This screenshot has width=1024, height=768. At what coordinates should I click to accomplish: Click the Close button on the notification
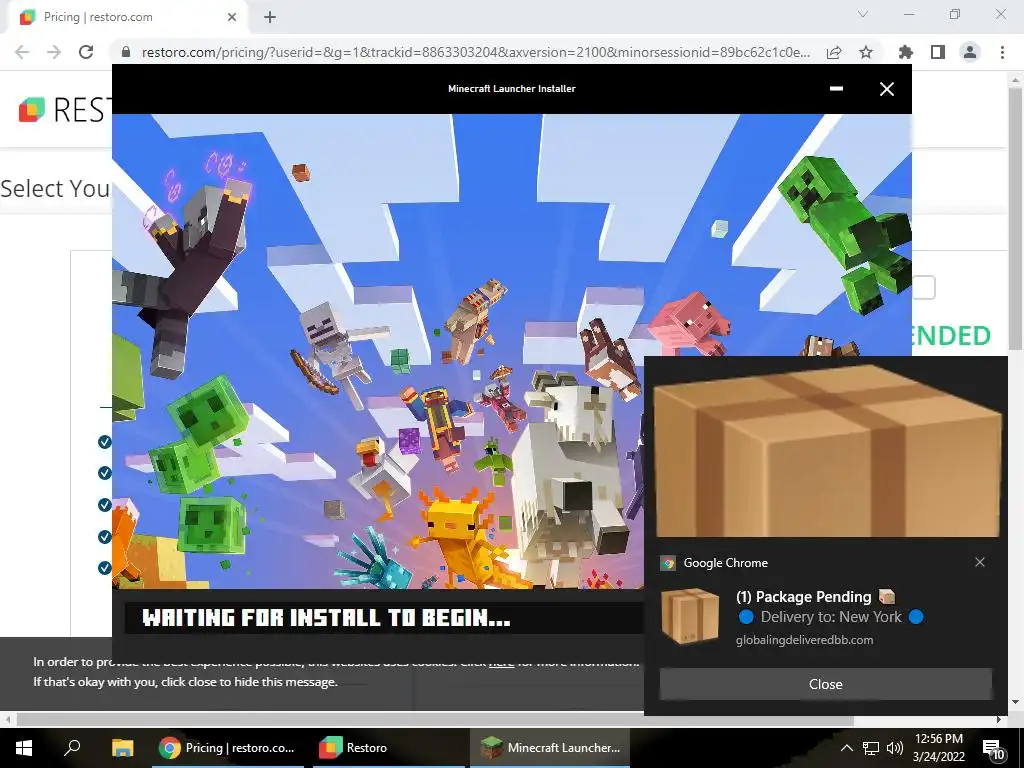pyautogui.click(x=825, y=684)
